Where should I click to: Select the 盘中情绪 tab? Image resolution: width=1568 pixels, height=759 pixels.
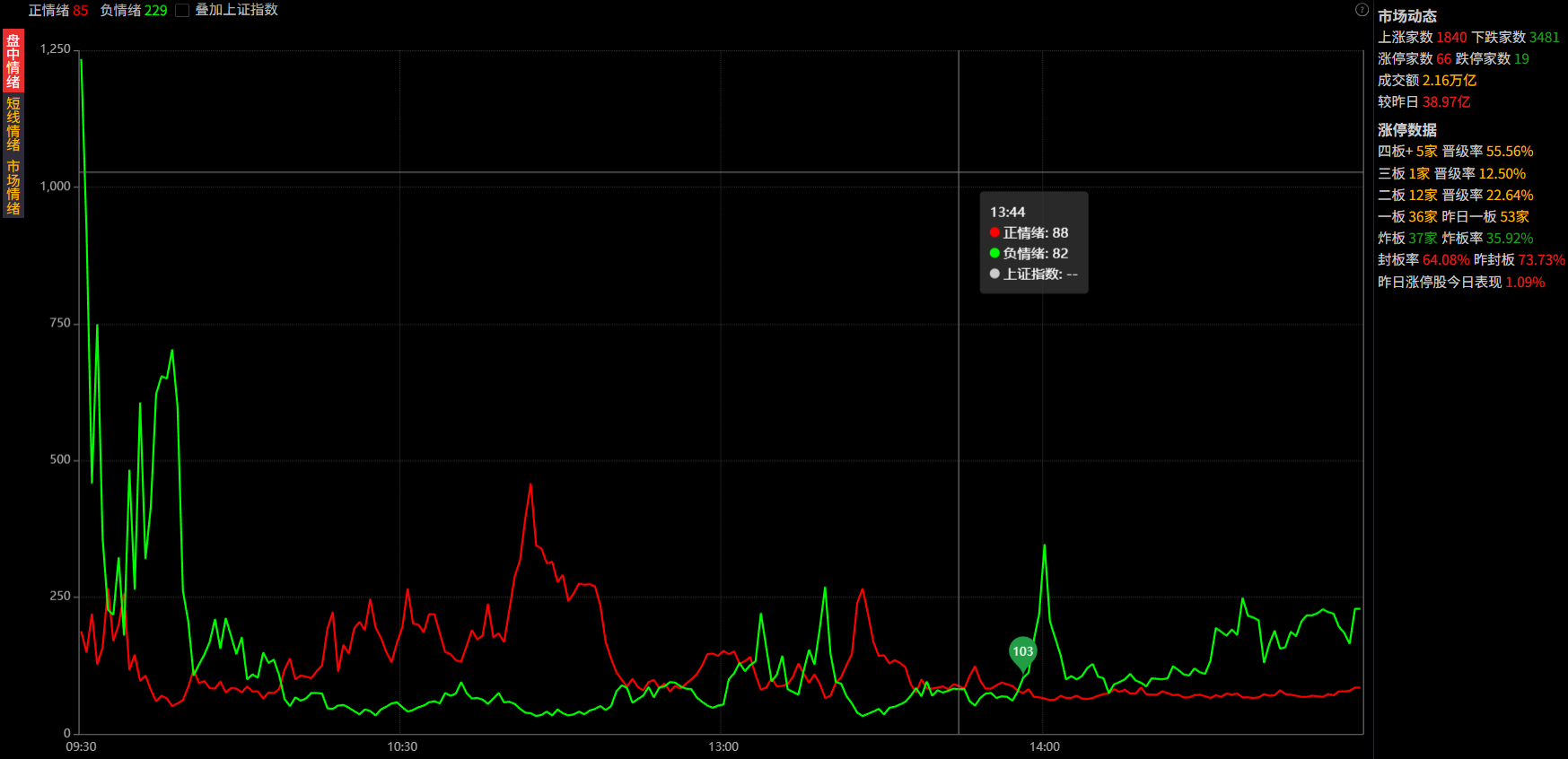coord(13,61)
